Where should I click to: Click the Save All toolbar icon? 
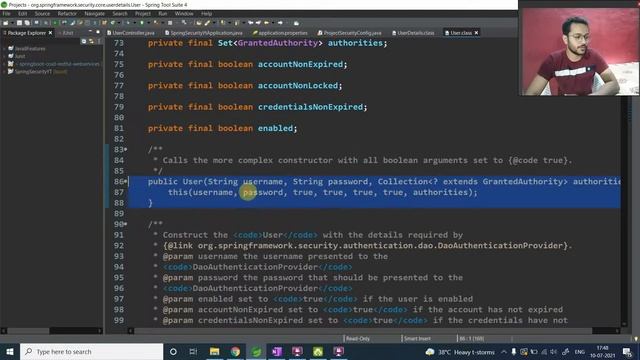pyautogui.click(x=27, y=23)
